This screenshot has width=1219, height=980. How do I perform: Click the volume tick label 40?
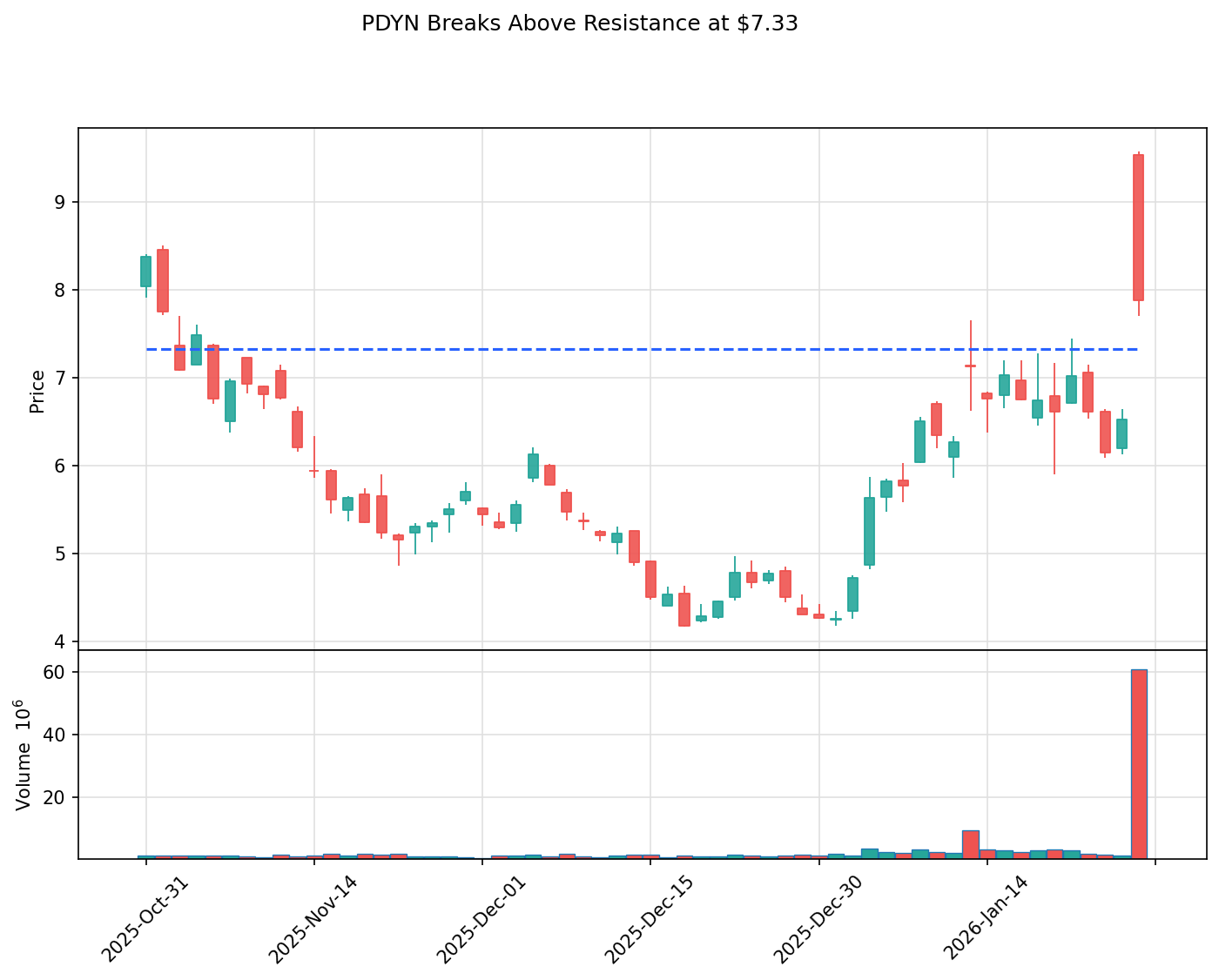coord(56,735)
